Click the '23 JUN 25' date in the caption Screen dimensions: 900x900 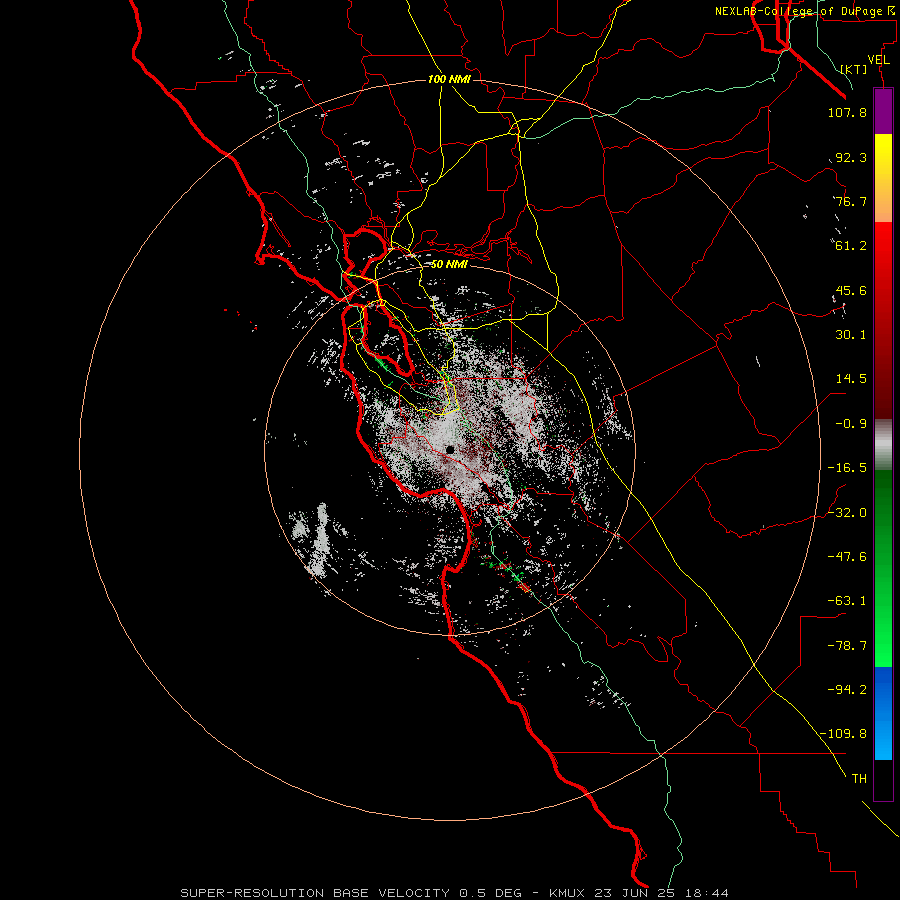633,893
